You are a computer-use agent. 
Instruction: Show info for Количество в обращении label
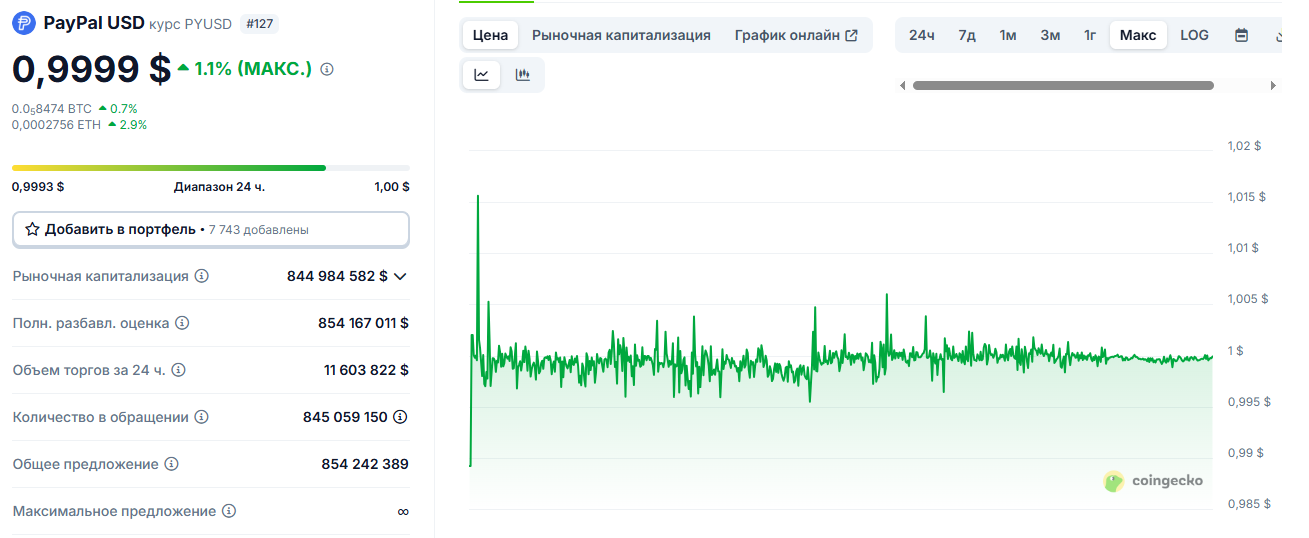[201, 417]
